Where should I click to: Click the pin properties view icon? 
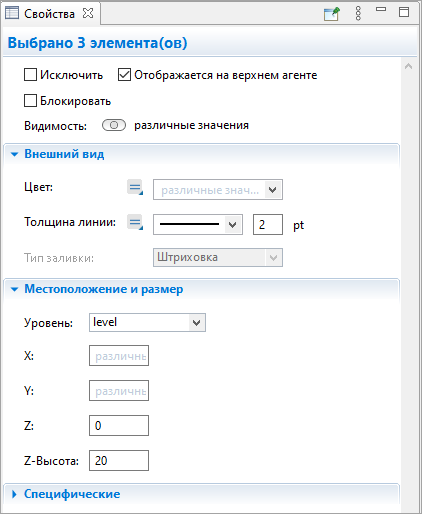[x=332, y=14]
